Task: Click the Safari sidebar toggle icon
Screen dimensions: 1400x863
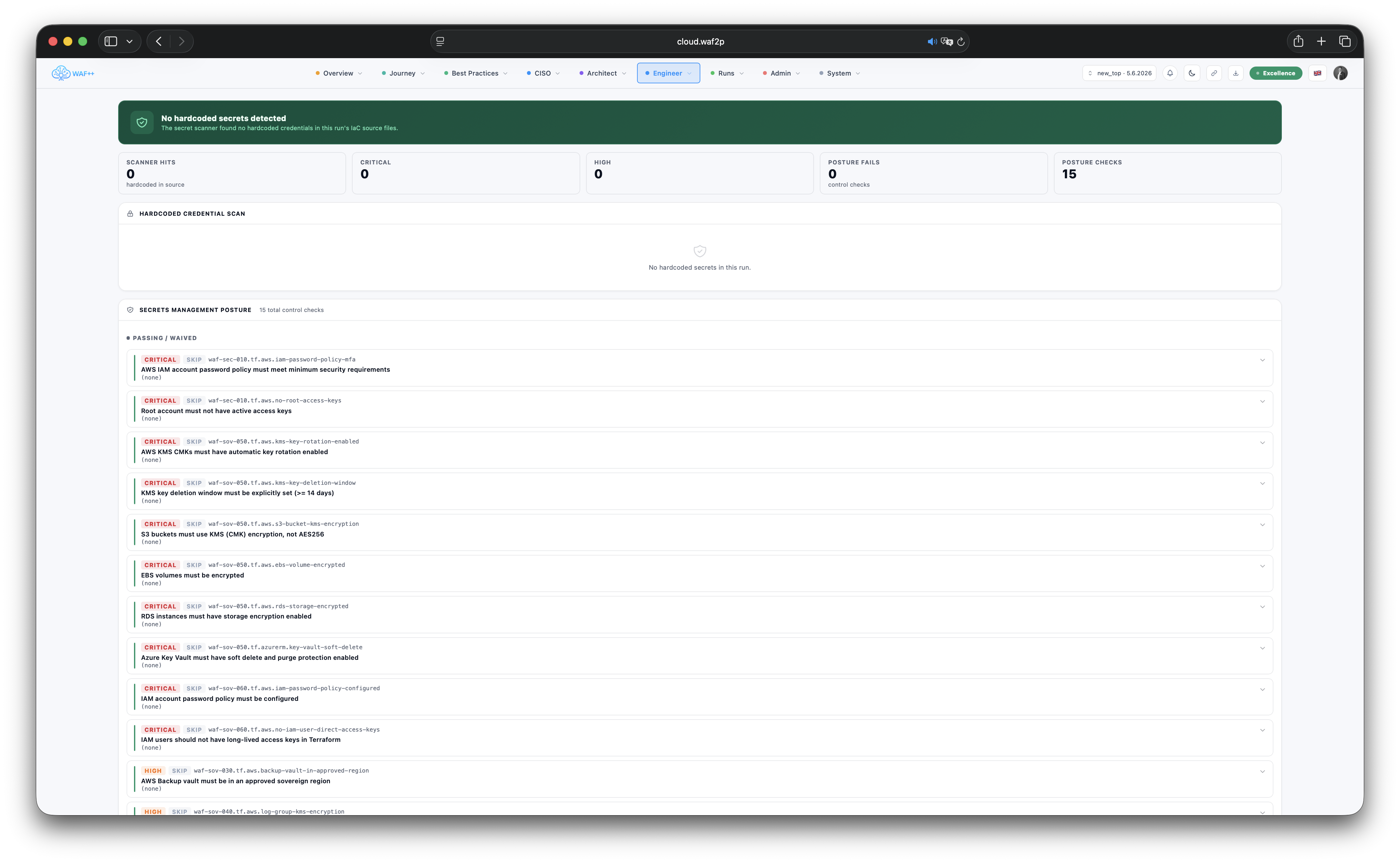Action: coord(111,41)
